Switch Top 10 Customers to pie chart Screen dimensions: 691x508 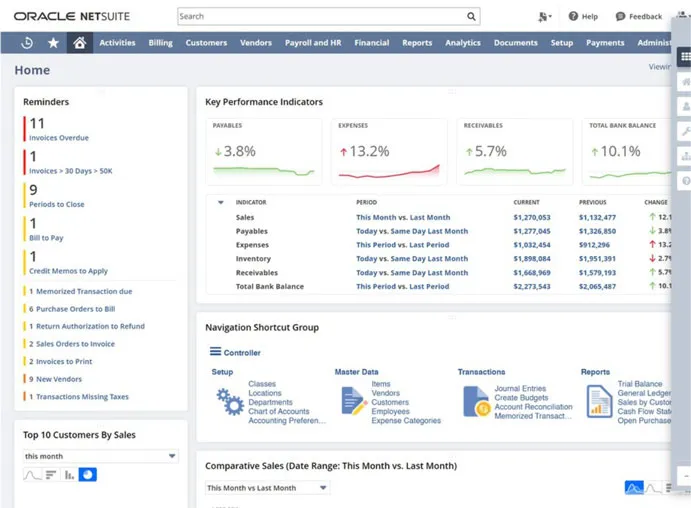(88, 475)
